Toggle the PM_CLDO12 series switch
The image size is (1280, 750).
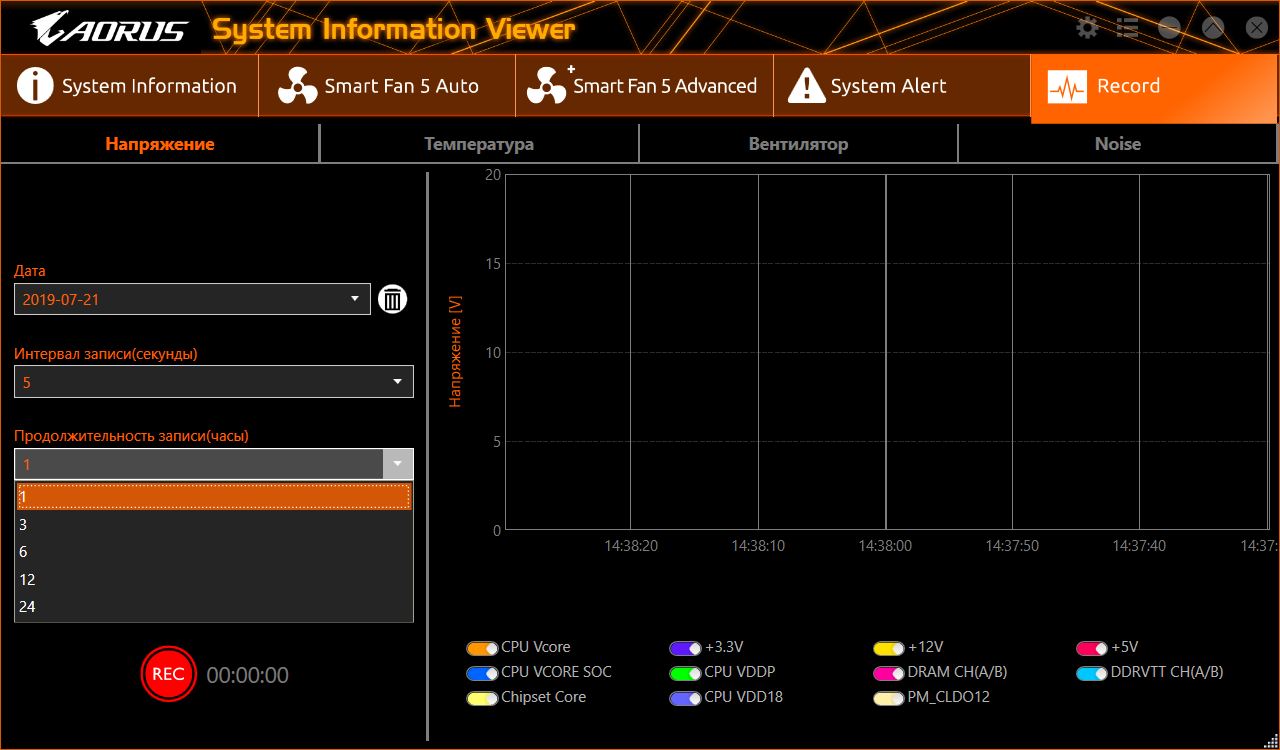click(889, 698)
